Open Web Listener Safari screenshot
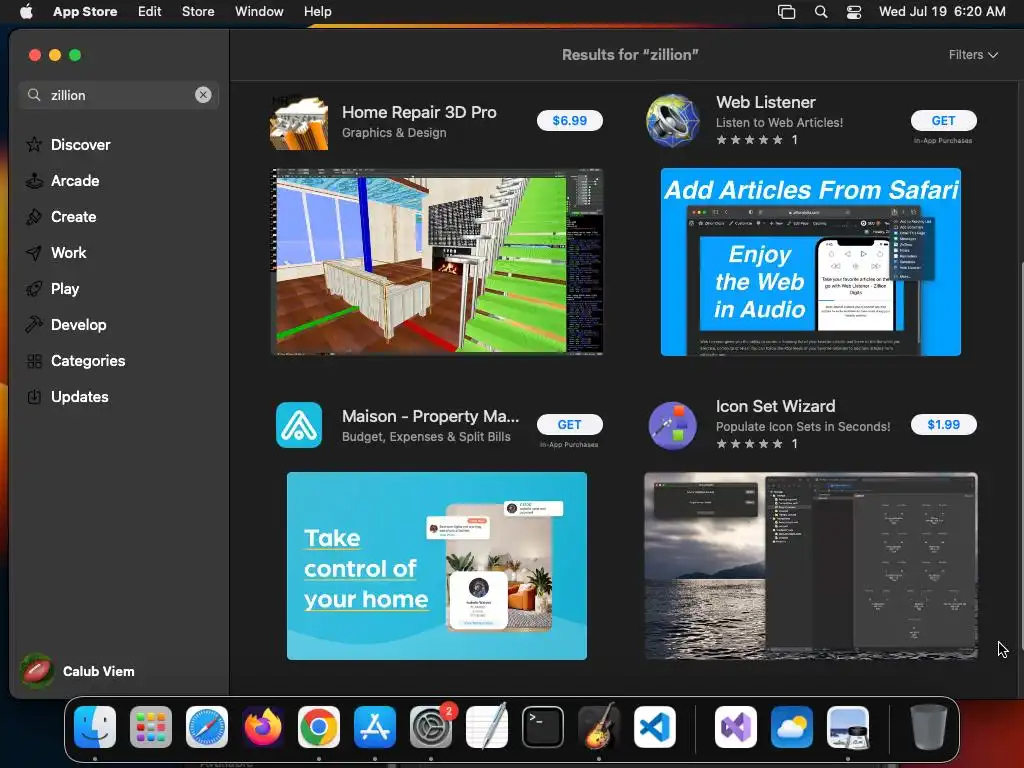Image resolution: width=1024 pixels, height=768 pixels. (x=810, y=262)
